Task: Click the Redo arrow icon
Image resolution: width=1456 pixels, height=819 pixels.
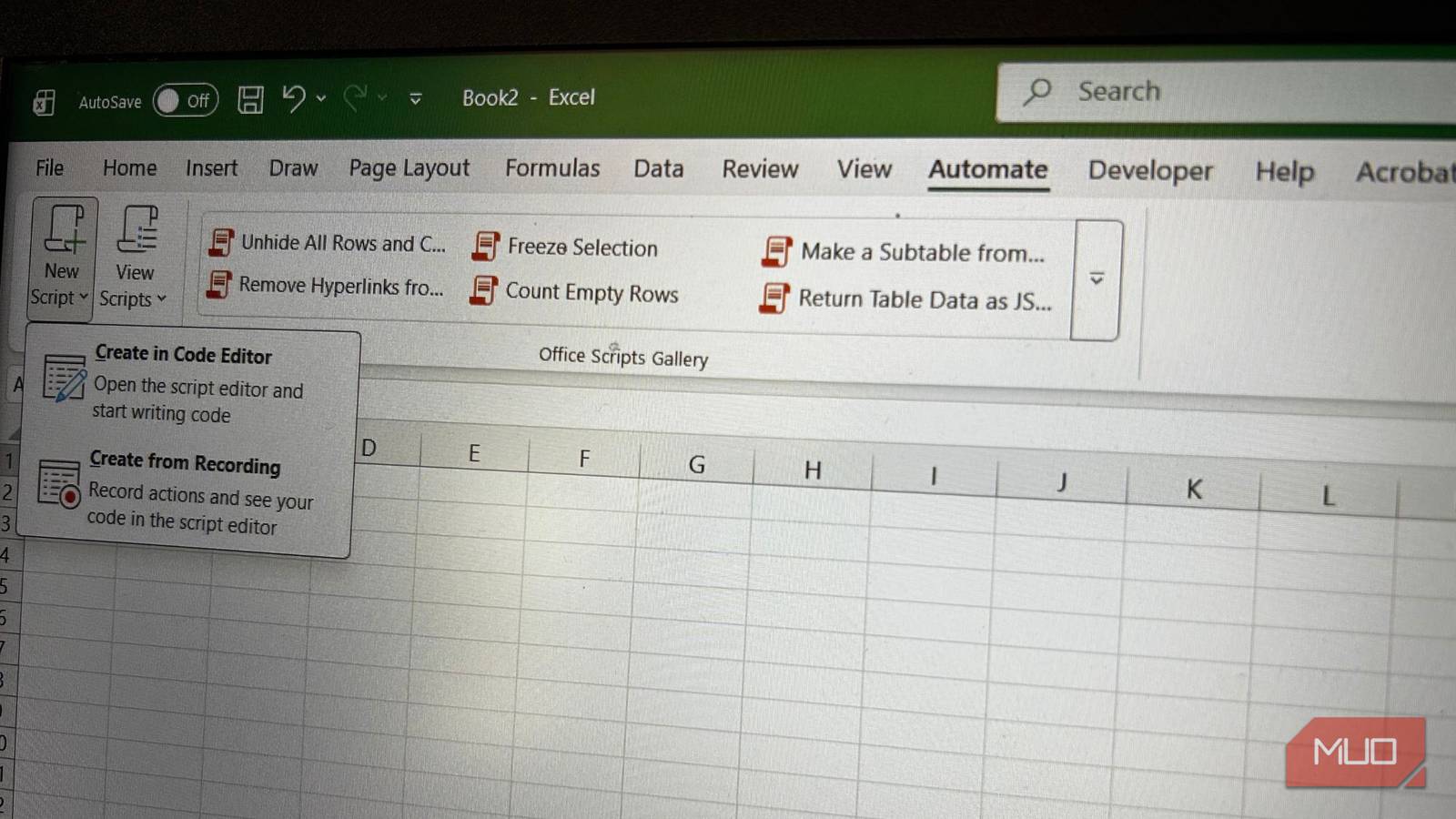Action: coord(356,96)
